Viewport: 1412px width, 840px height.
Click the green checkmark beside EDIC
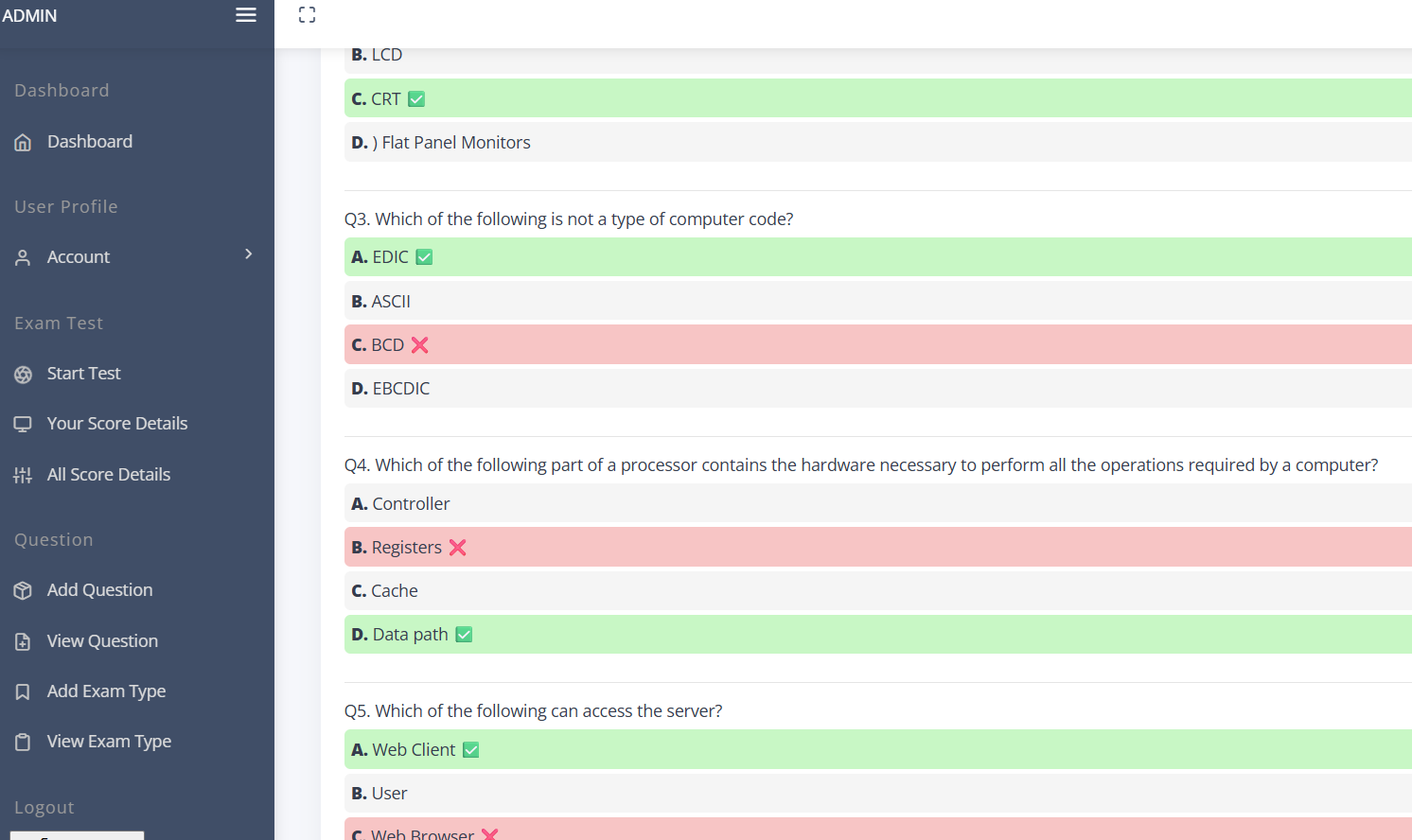point(424,257)
